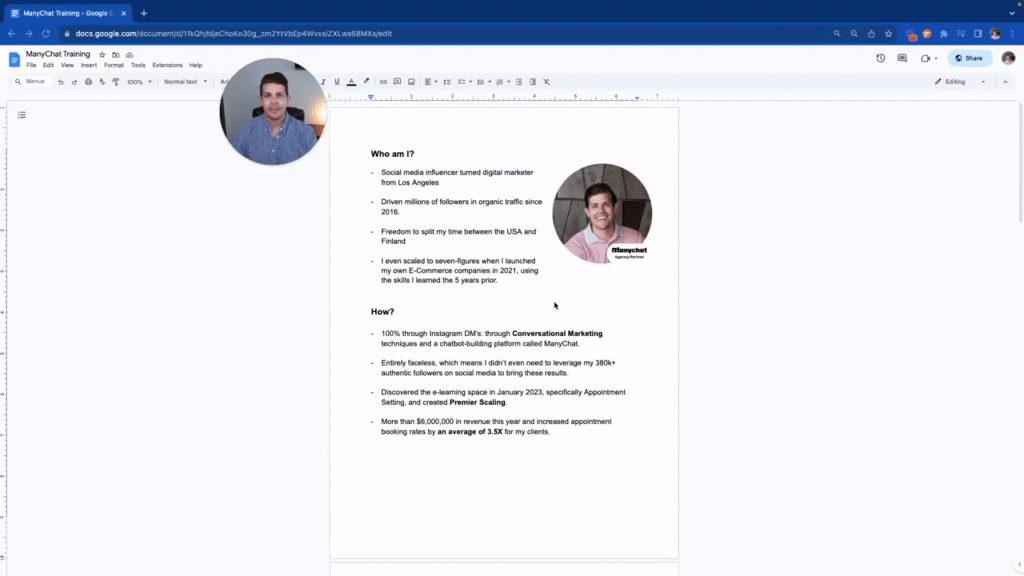Clear formatting from selected text
Image resolution: width=1024 pixels, height=576 pixels.
click(x=547, y=82)
